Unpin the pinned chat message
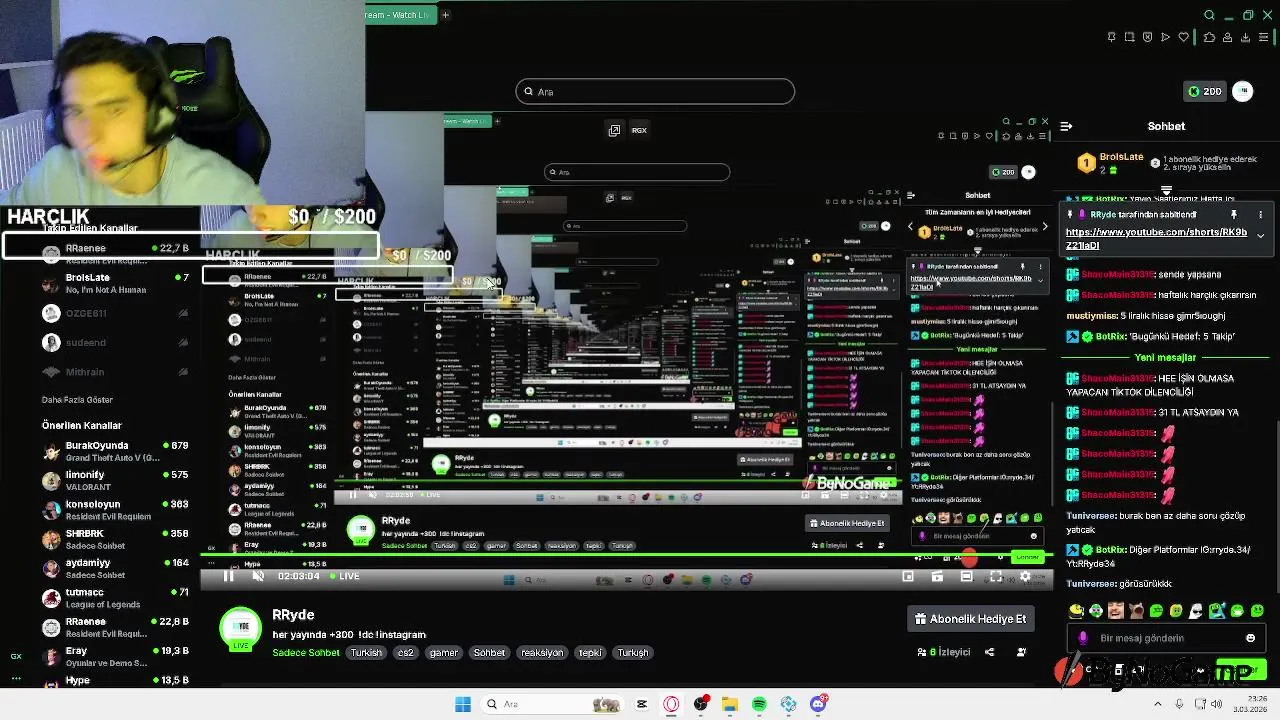Image resolution: width=1280 pixels, height=720 pixels. coord(1233,215)
